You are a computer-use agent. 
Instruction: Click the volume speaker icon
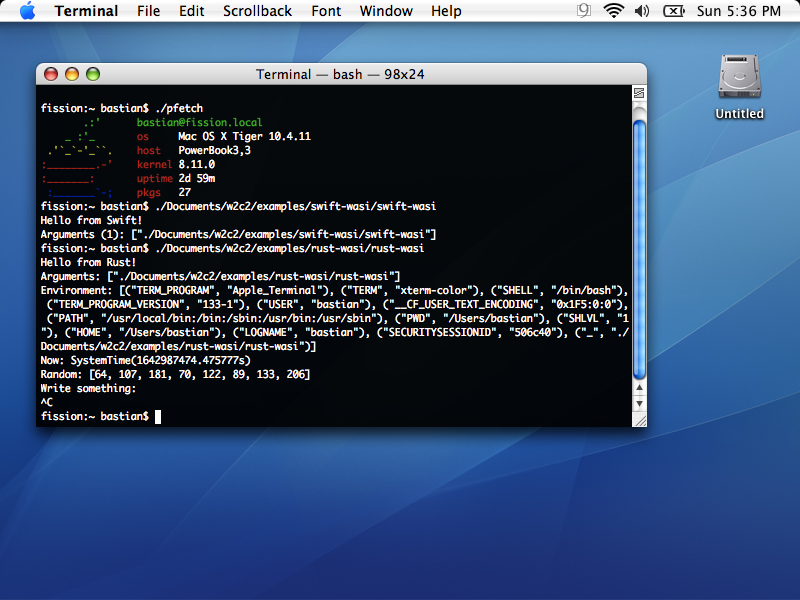point(642,11)
